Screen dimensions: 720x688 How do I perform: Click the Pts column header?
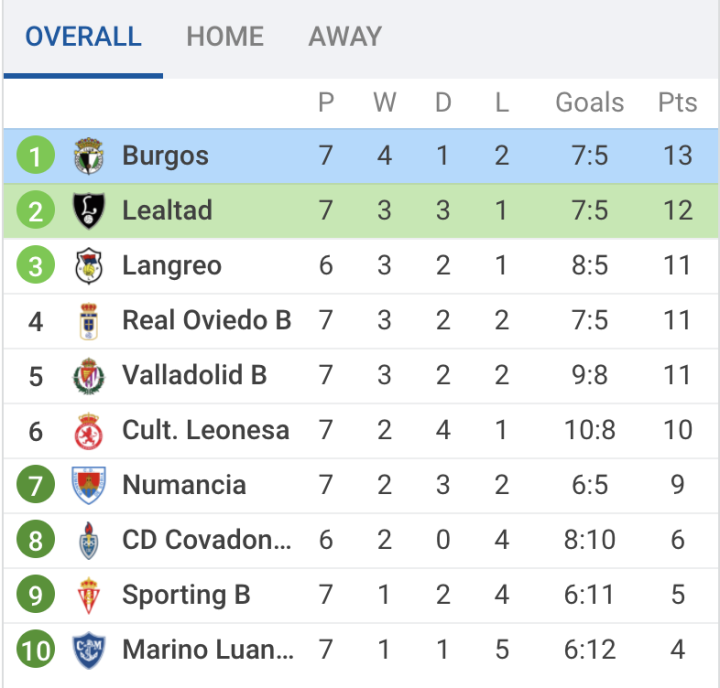tap(677, 103)
